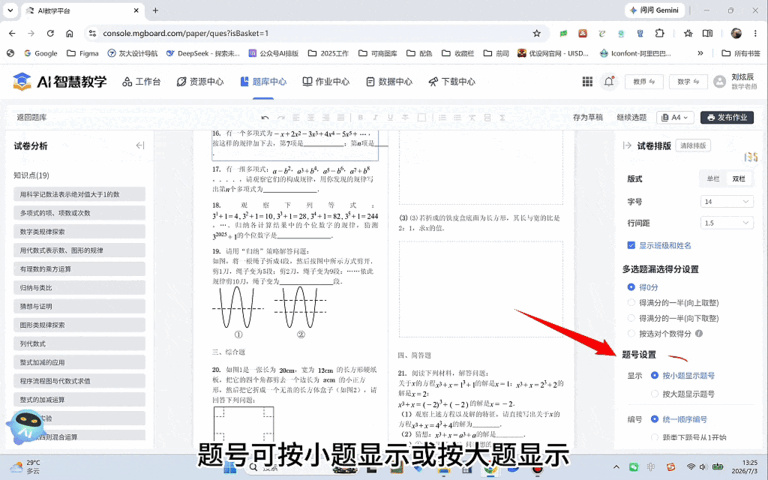Viewport: 768px width, 480px height.
Task: Click the AI robot assistant mascot
Action: point(26,425)
